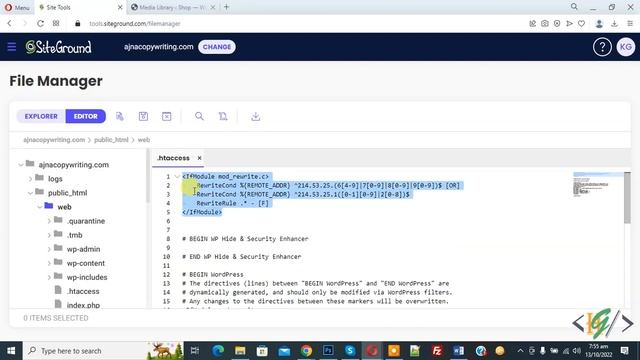The height and width of the screenshot is (360, 640).
Task: Expand the .tmb folder
Action: pos(49,235)
